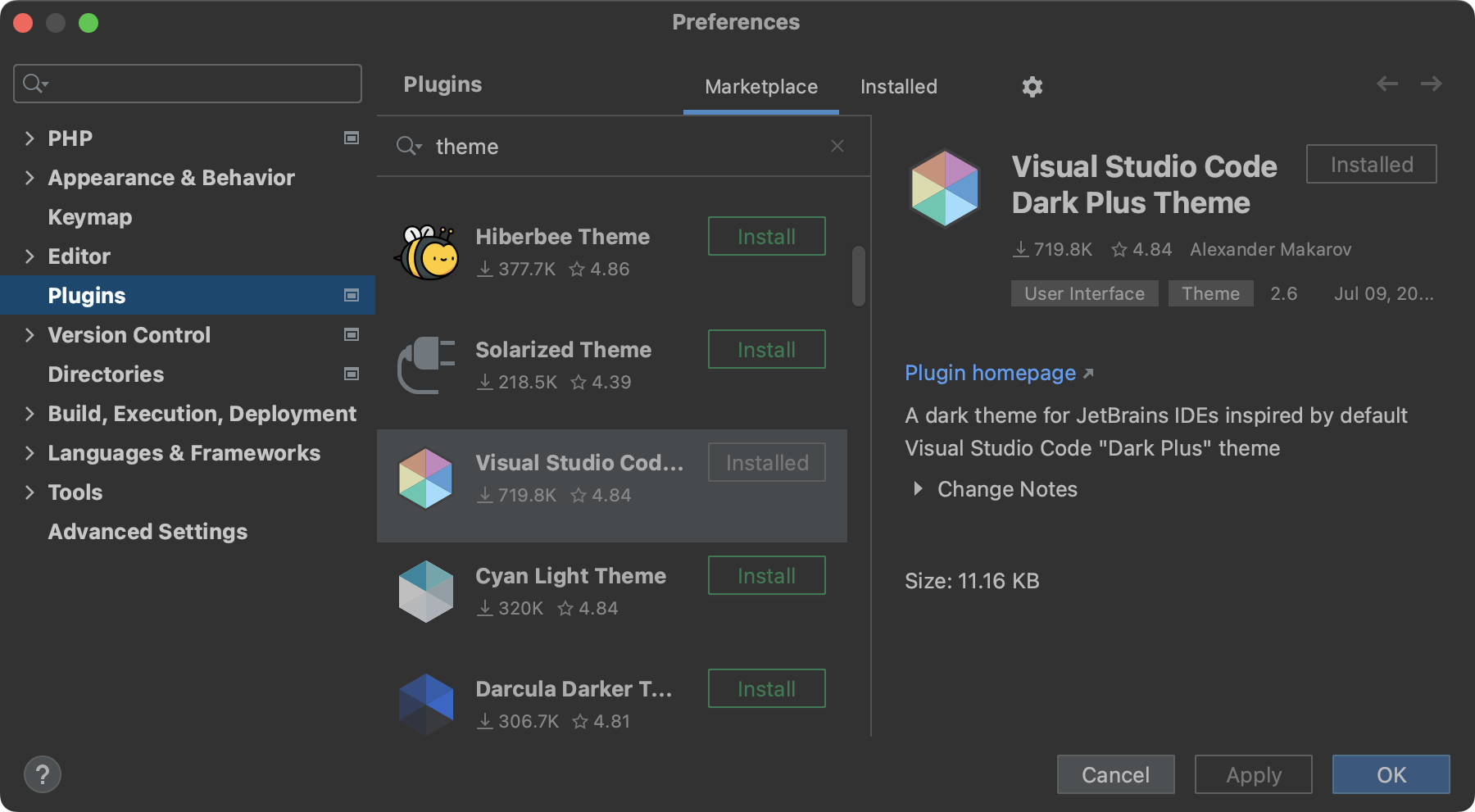Select the Darcula Darker Theme icon
This screenshot has width=1475, height=812.
(426, 703)
